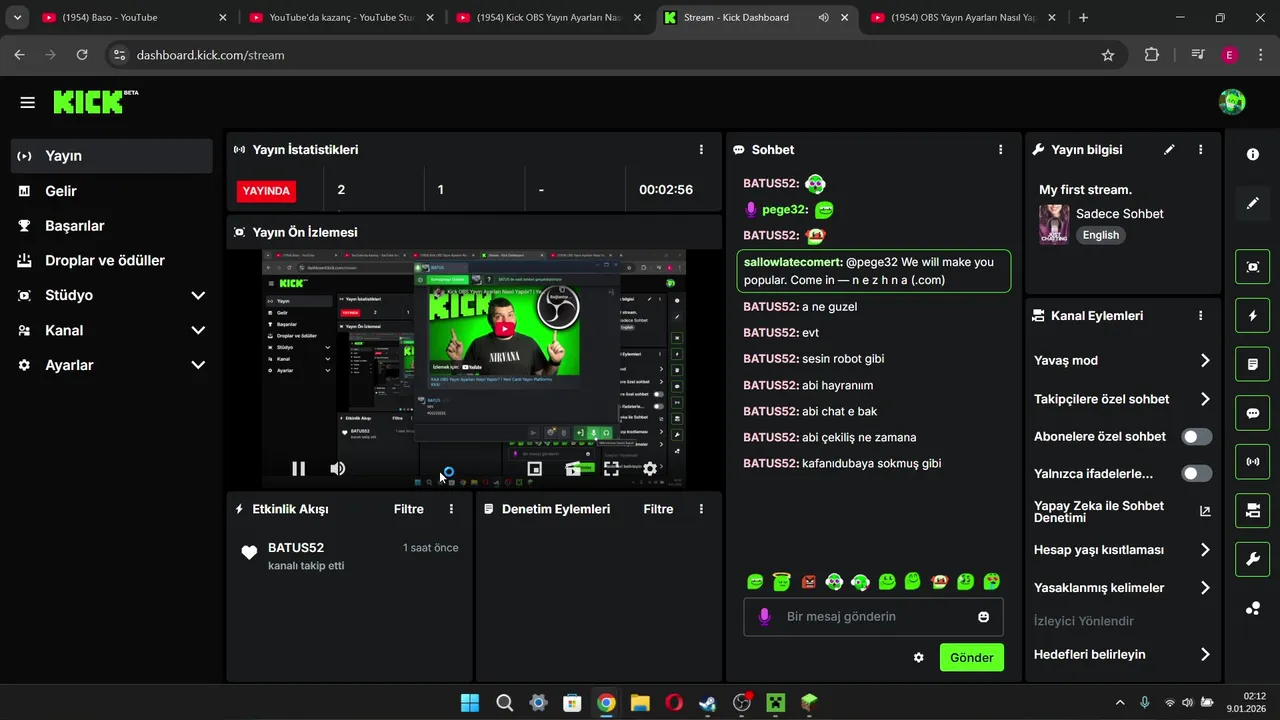Open preview player settings gear
Screen dimensions: 1280x720
tap(650, 468)
